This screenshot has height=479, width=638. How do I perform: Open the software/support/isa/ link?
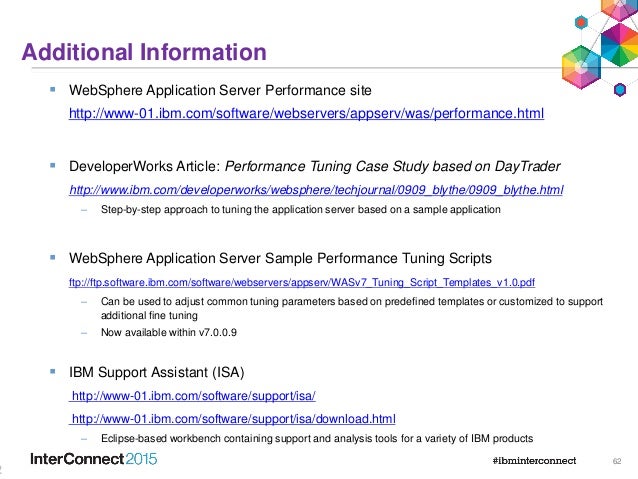pos(192,396)
